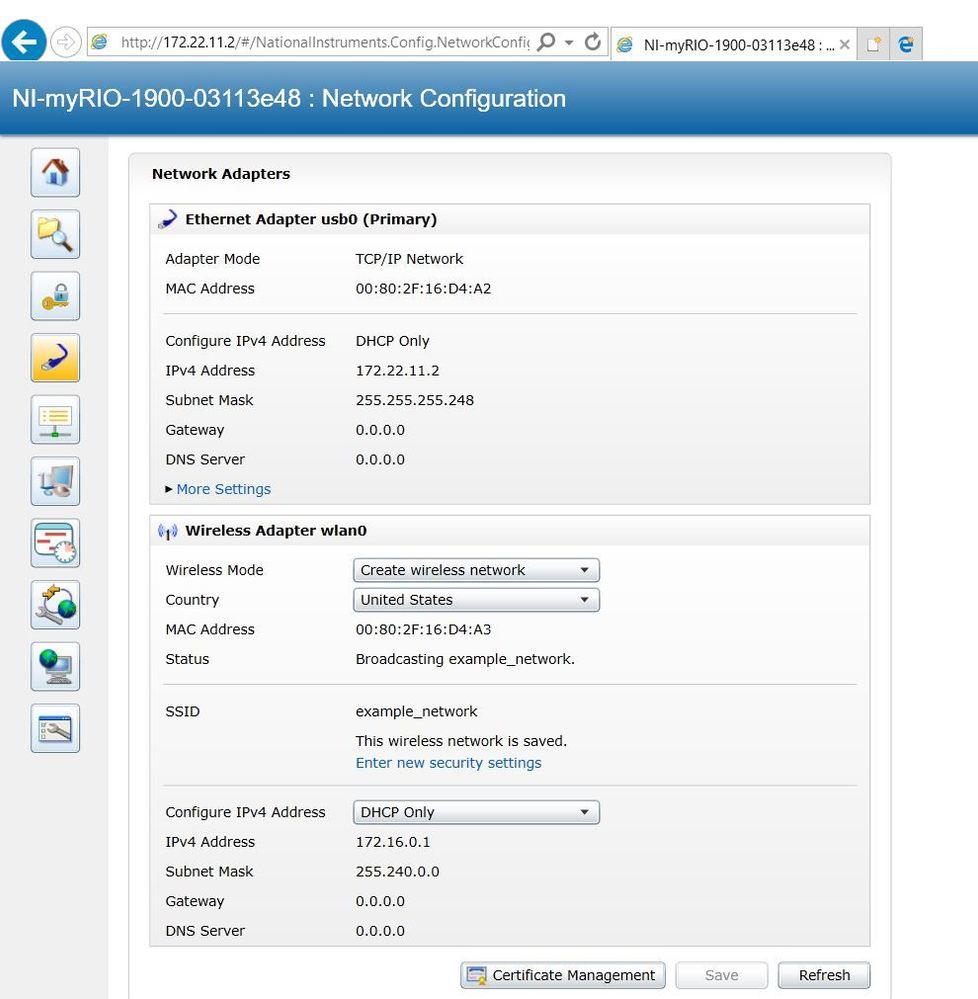Image resolution: width=978 pixels, height=999 pixels.
Task: Open Certificate Management
Action: (563, 975)
